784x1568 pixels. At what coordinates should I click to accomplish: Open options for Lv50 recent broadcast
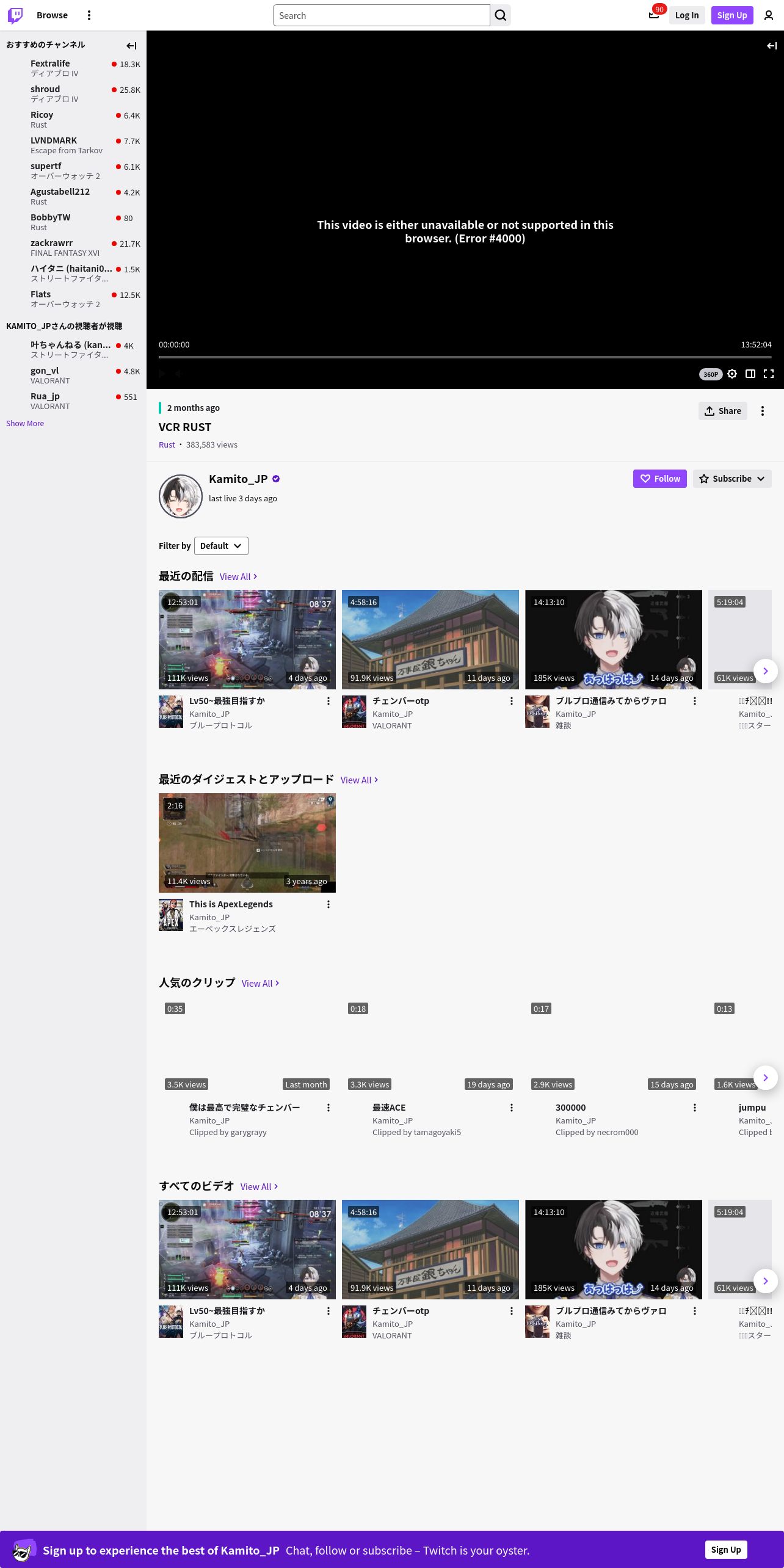[x=328, y=701]
